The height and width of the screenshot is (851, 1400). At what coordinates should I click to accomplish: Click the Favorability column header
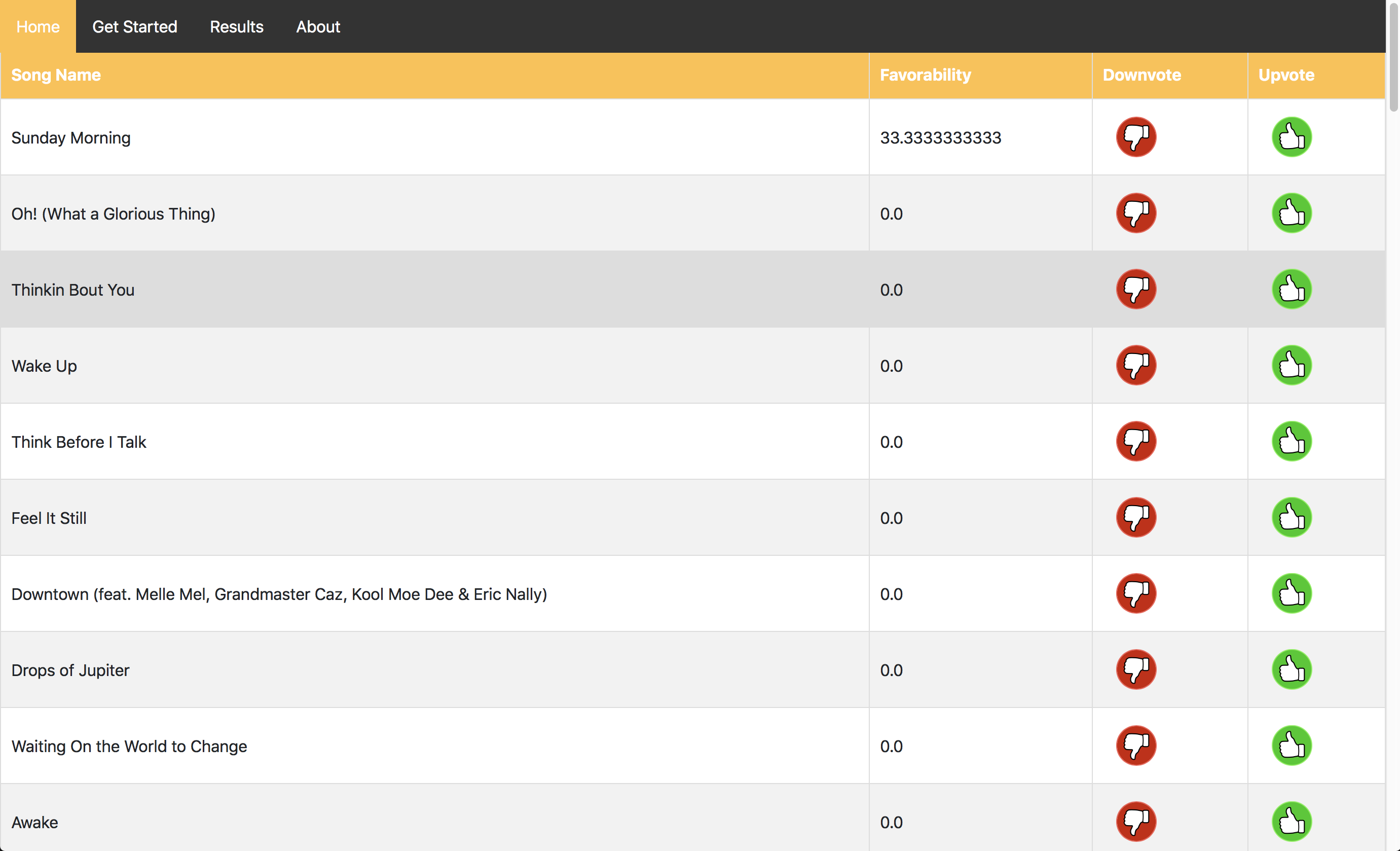click(x=925, y=75)
